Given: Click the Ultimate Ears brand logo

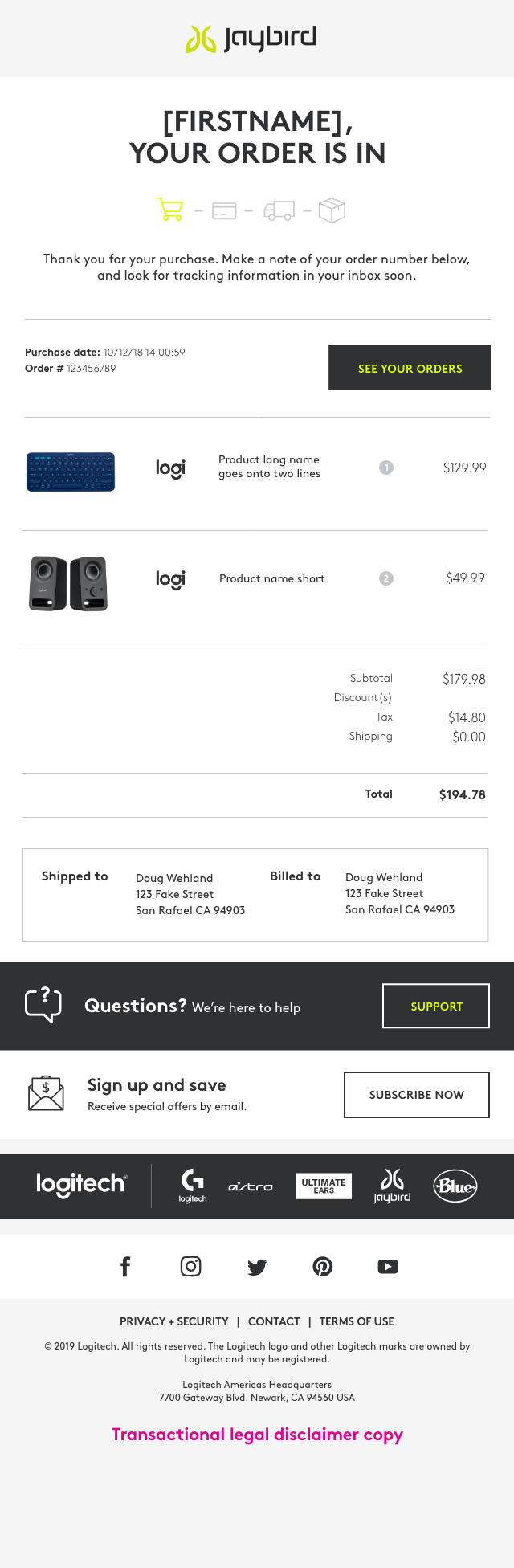Looking at the screenshot, I should point(324,1186).
